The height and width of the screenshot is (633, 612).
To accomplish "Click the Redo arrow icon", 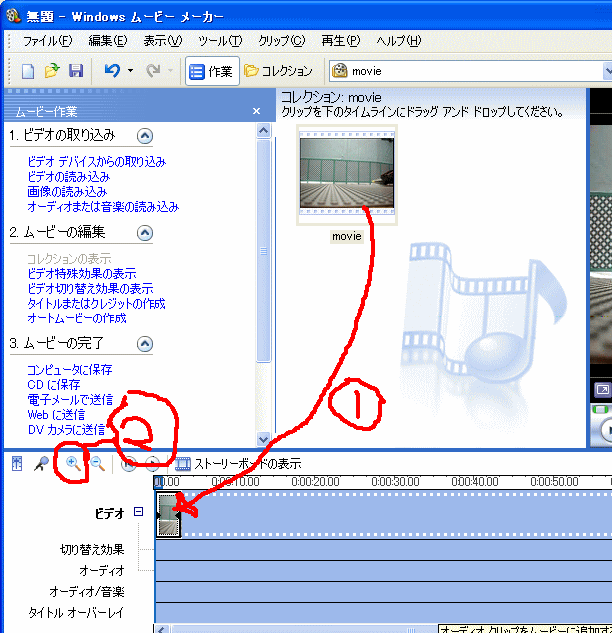I will tap(153, 71).
